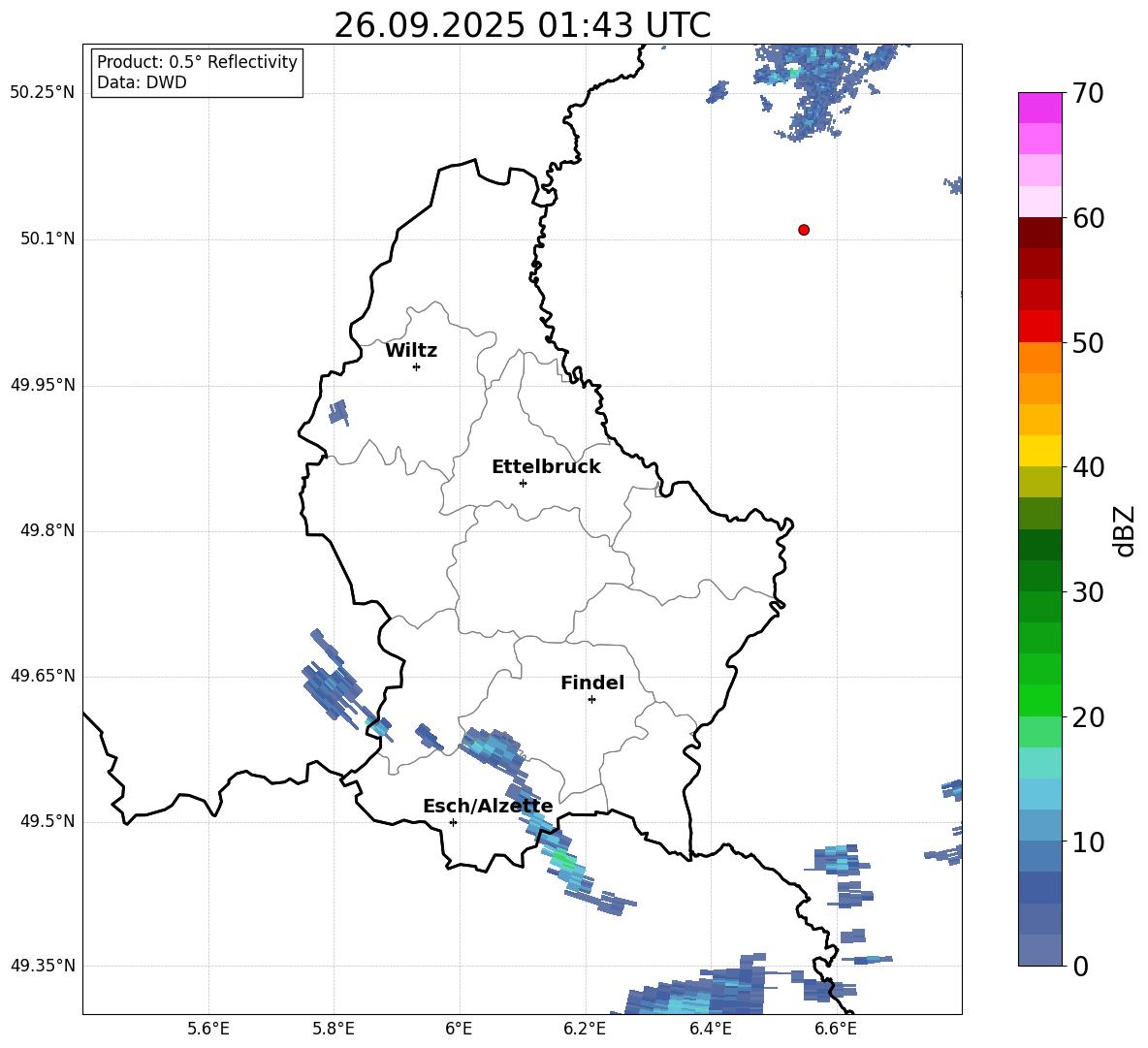Click the Product: 0.5° Reflectivity text
Viewport: 1148px width, 1048px height.
click(197, 61)
